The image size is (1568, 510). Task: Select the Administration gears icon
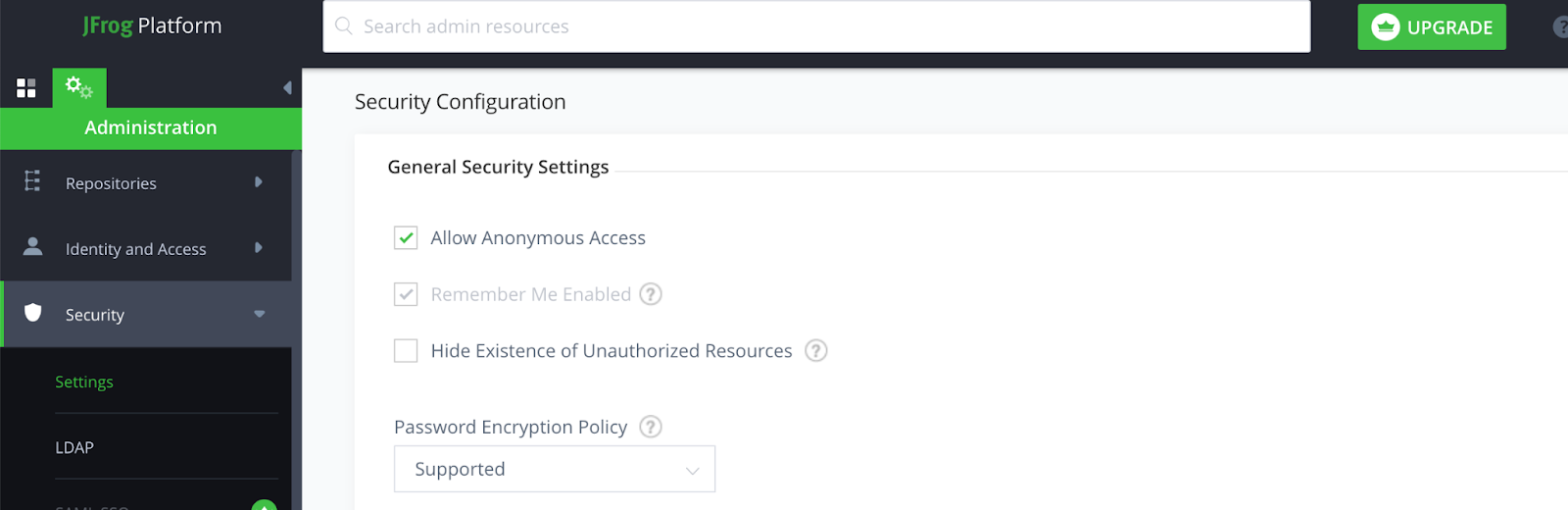[x=78, y=88]
